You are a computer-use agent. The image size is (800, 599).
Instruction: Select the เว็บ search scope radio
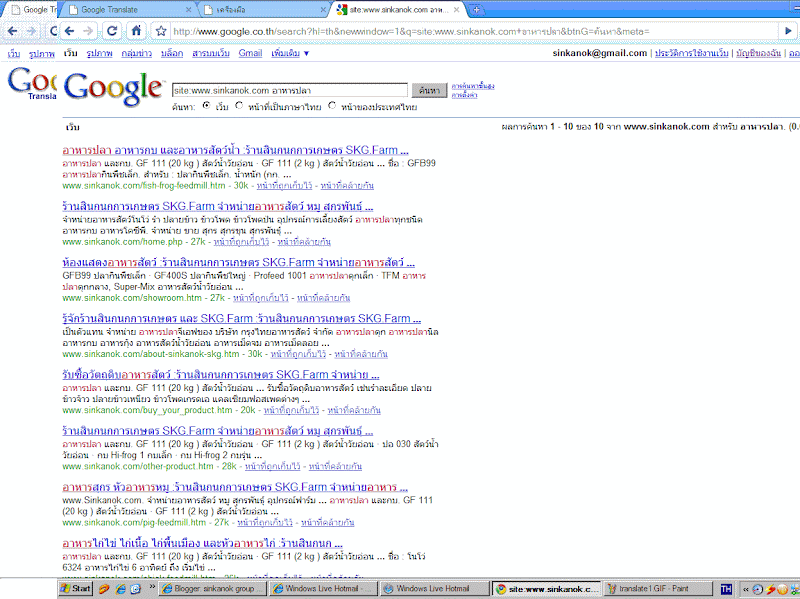tap(207, 106)
